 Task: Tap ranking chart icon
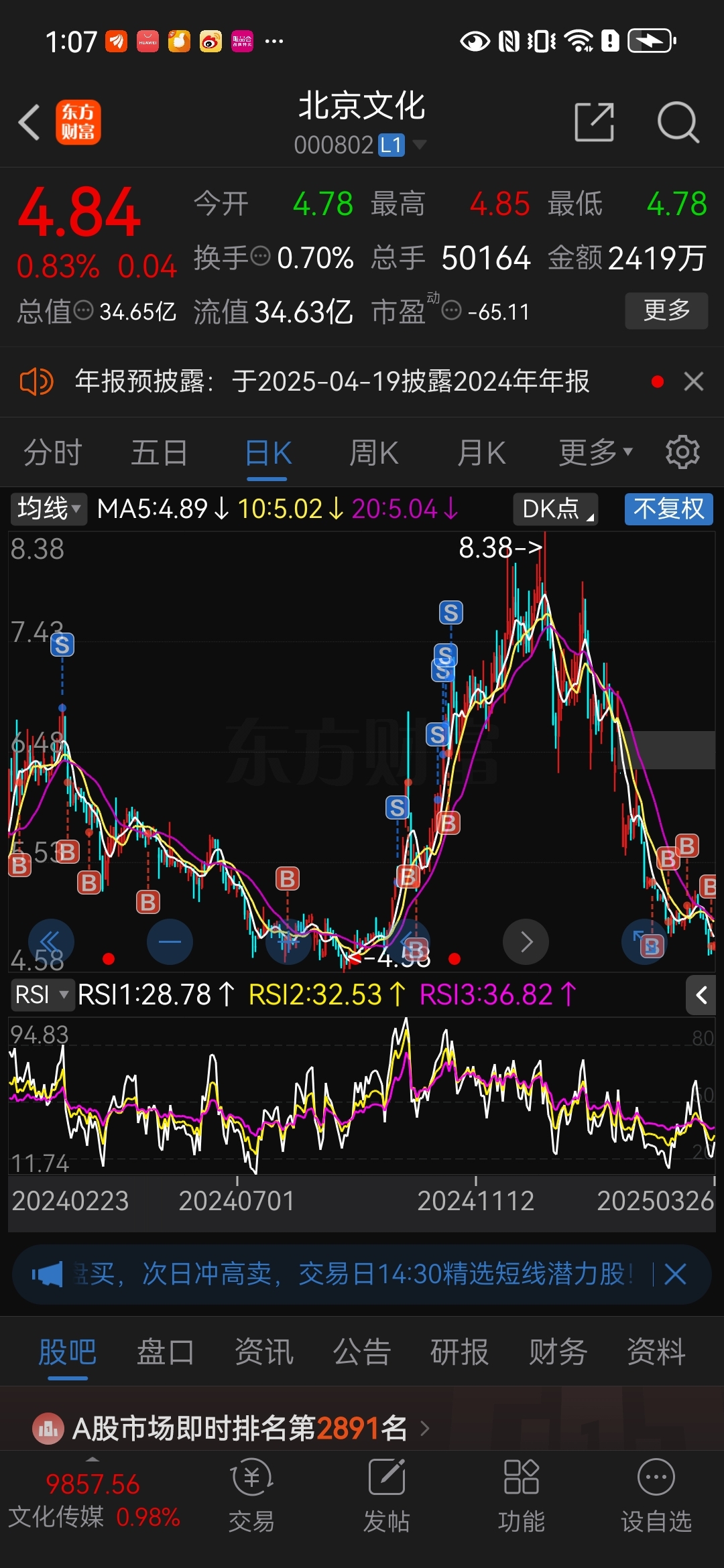tap(48, 1429)
